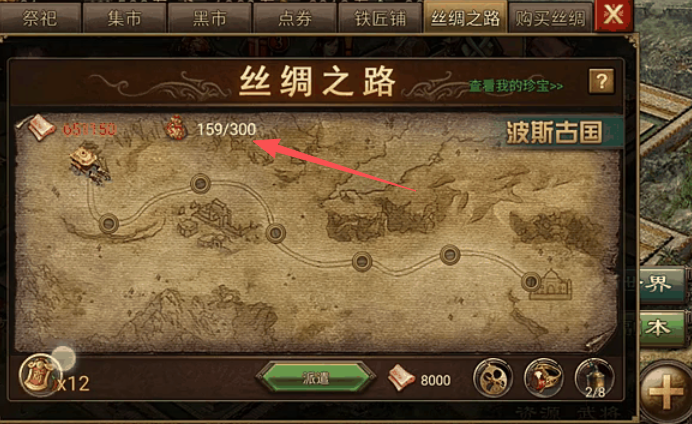Select the first waypoint node on route
This screenshot has width=692, height=424.
(109, 224)
